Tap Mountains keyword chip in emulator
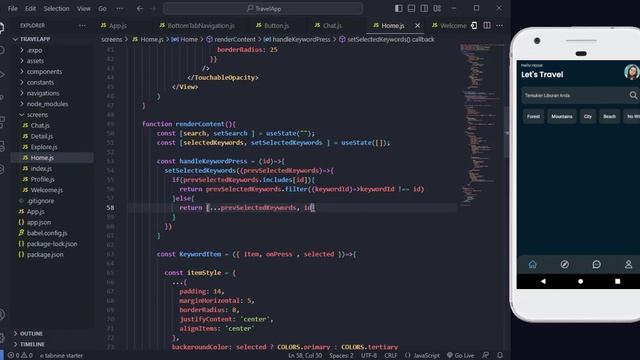 562,116
